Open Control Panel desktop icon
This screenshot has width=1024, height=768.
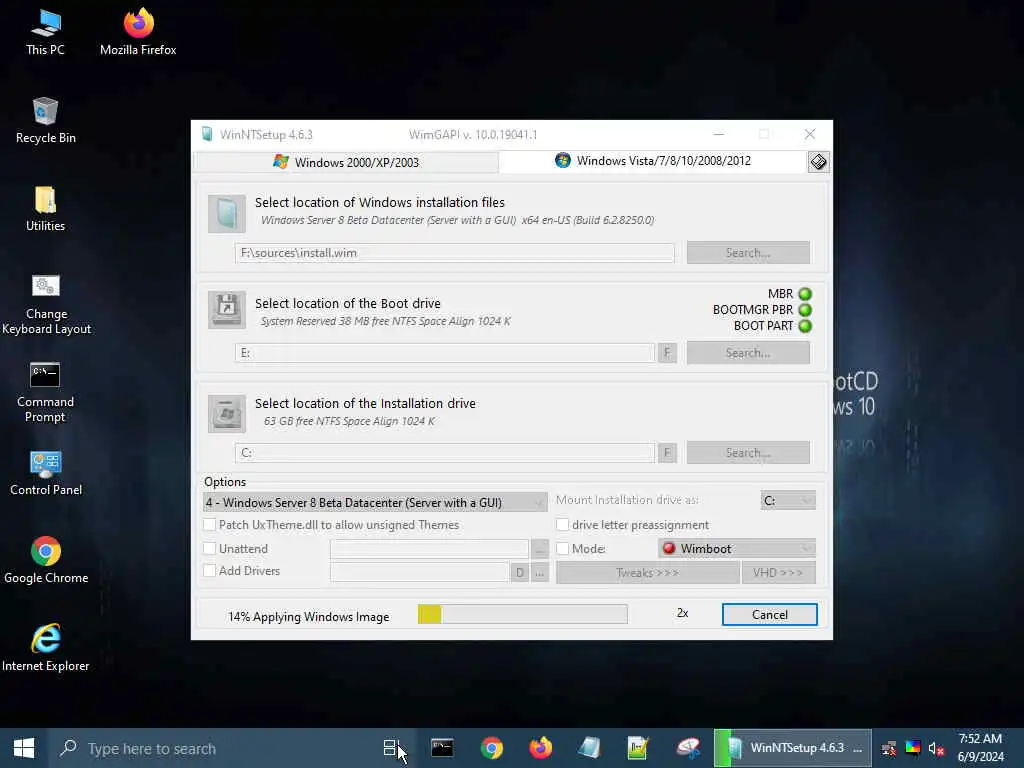pyautogui.click(x=46, y=473)
